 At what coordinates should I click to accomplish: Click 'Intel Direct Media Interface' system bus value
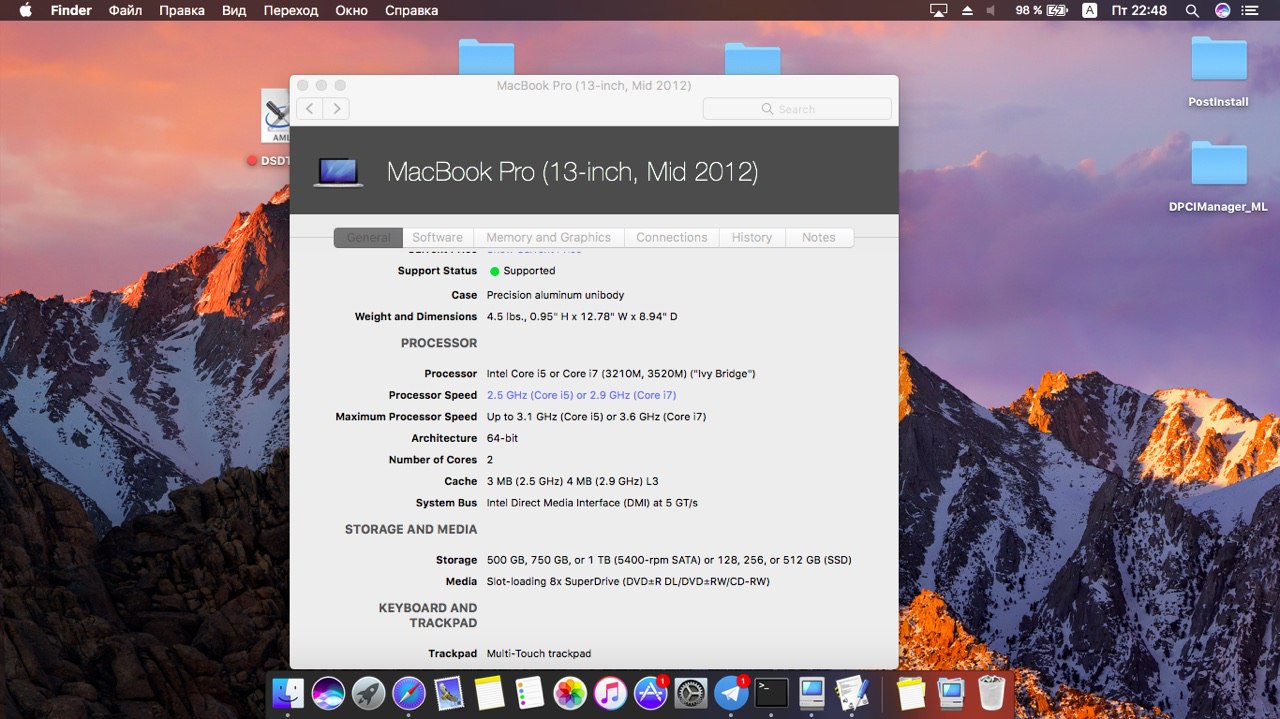(592, 503)
